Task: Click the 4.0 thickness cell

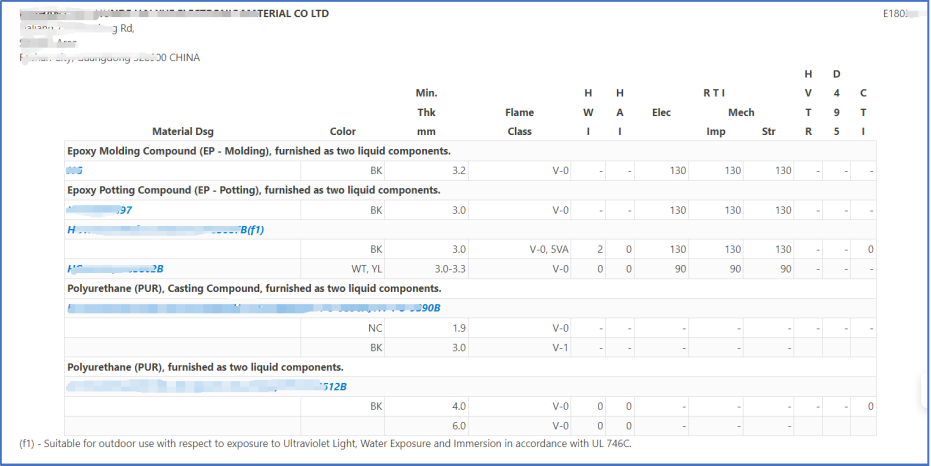Action: (426, 407)
